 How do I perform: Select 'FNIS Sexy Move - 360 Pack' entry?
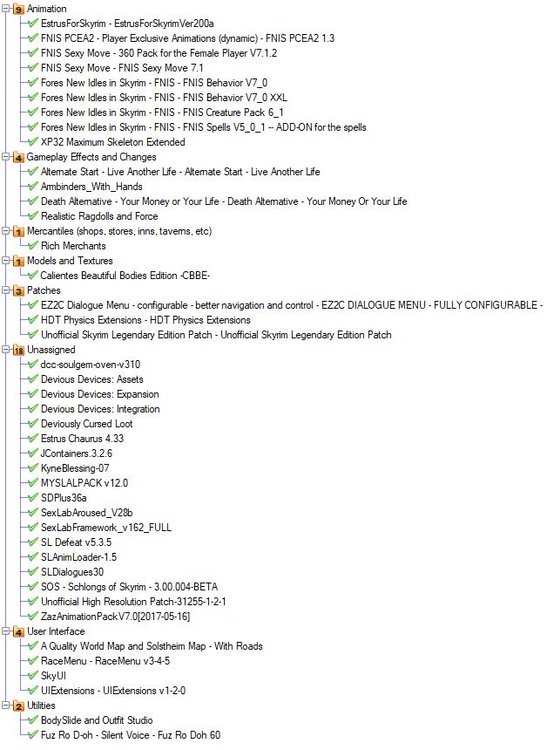tap(159, 53)
